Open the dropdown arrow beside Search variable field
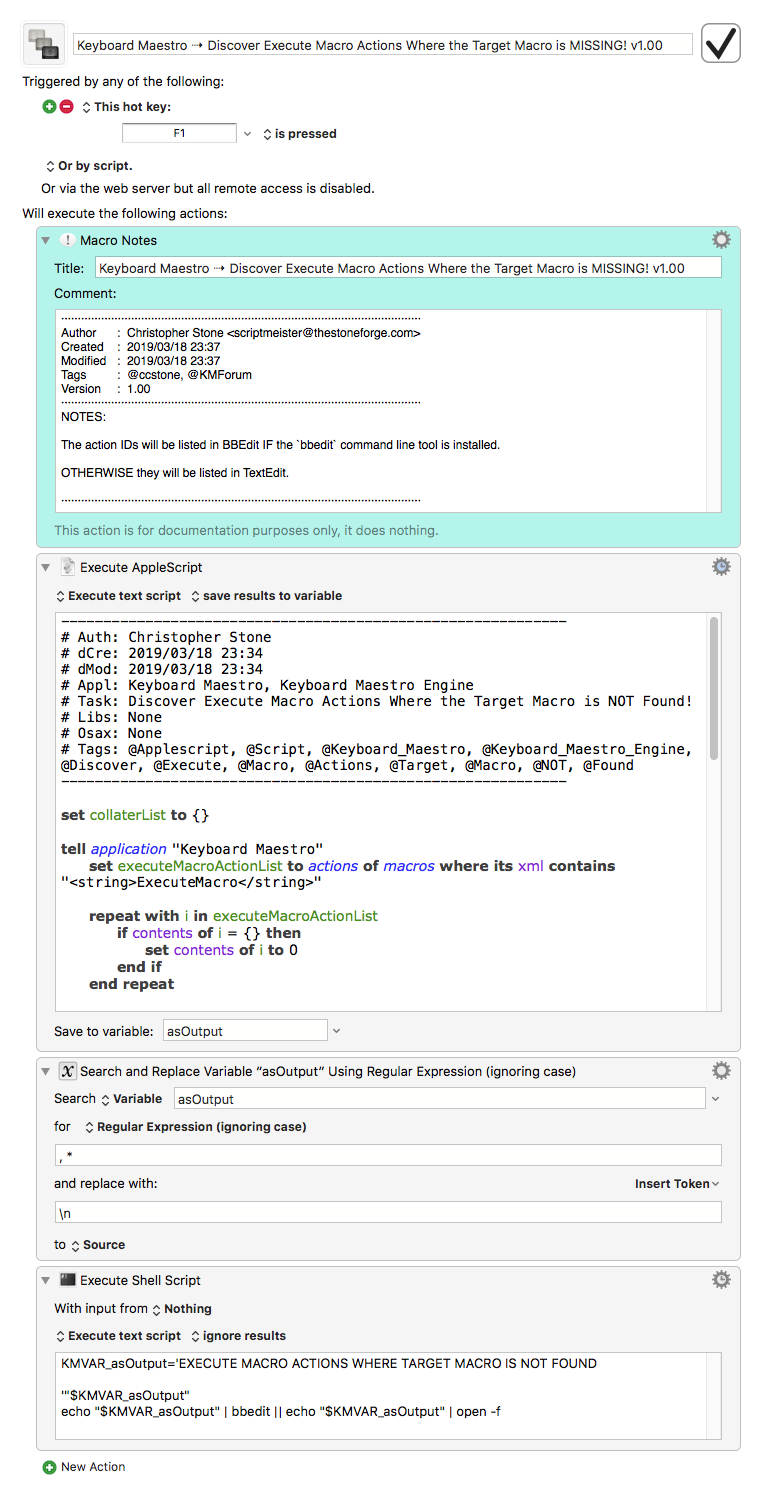The width and height of the screenshot is (761, 1495). tap(715, 1099)
